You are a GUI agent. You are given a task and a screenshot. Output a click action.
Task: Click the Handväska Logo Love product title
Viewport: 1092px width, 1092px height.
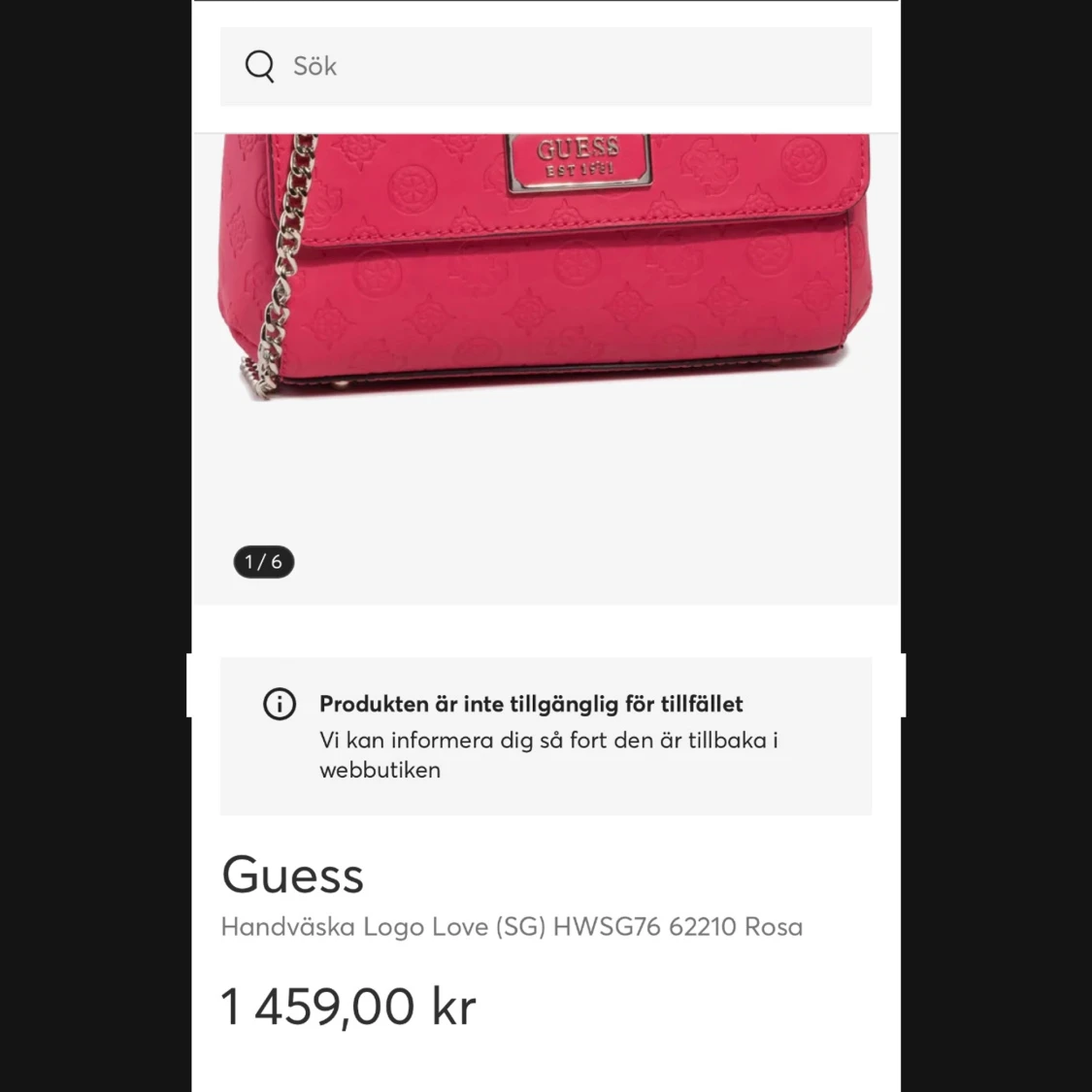click(x=512, y=926)
